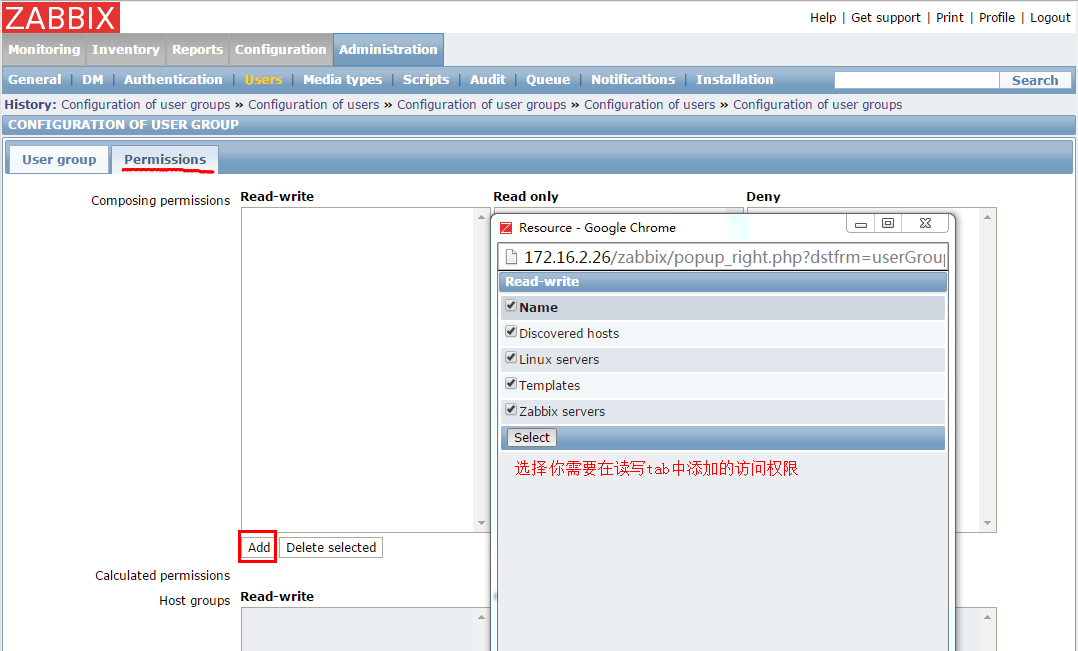Click scroll-down arrow of Read-write list
The image size is (1078, 651).
coord(481,523)
